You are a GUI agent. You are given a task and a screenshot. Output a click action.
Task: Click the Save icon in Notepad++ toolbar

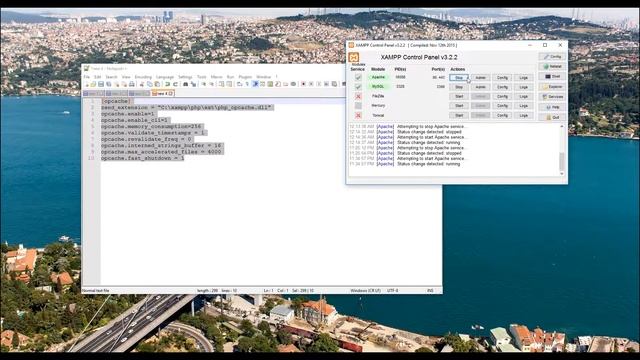(x=101, y=84)
